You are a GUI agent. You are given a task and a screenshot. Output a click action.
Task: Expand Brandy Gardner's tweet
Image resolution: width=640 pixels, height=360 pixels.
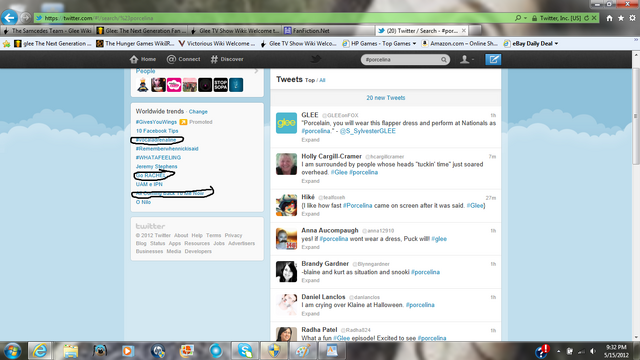[x=311, y=280]
